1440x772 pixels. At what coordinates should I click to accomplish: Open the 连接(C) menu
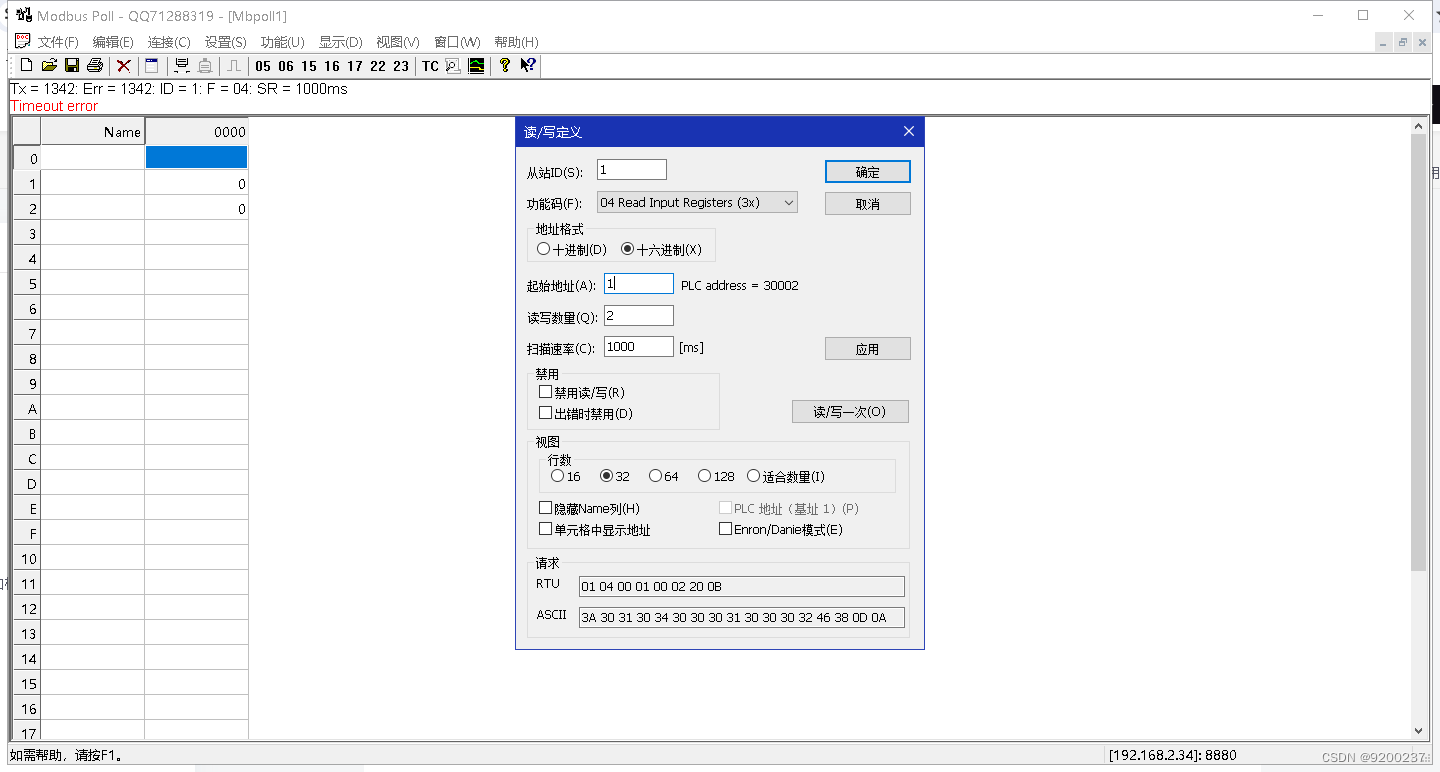[x=169, y=42]
